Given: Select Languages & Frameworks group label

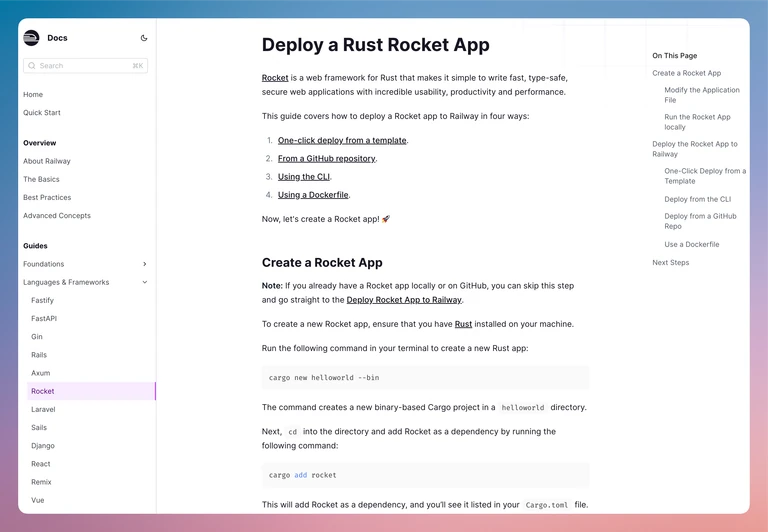Looking at the screenshot, I should pyautogui.click(x=66, y=282).
